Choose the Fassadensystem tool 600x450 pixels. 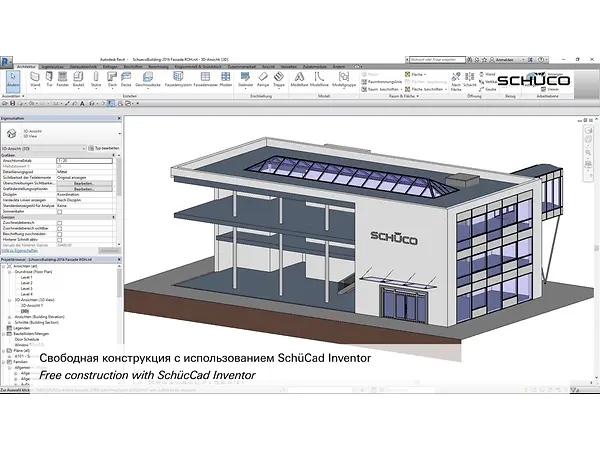(178, 79)
